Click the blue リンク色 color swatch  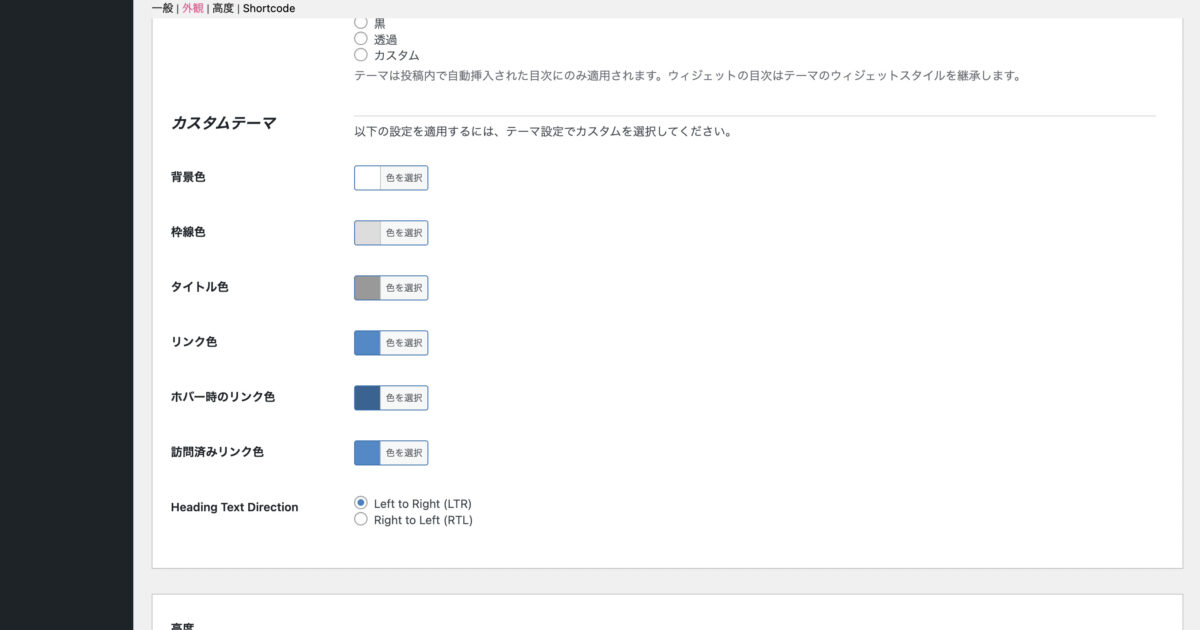[368, 343]
